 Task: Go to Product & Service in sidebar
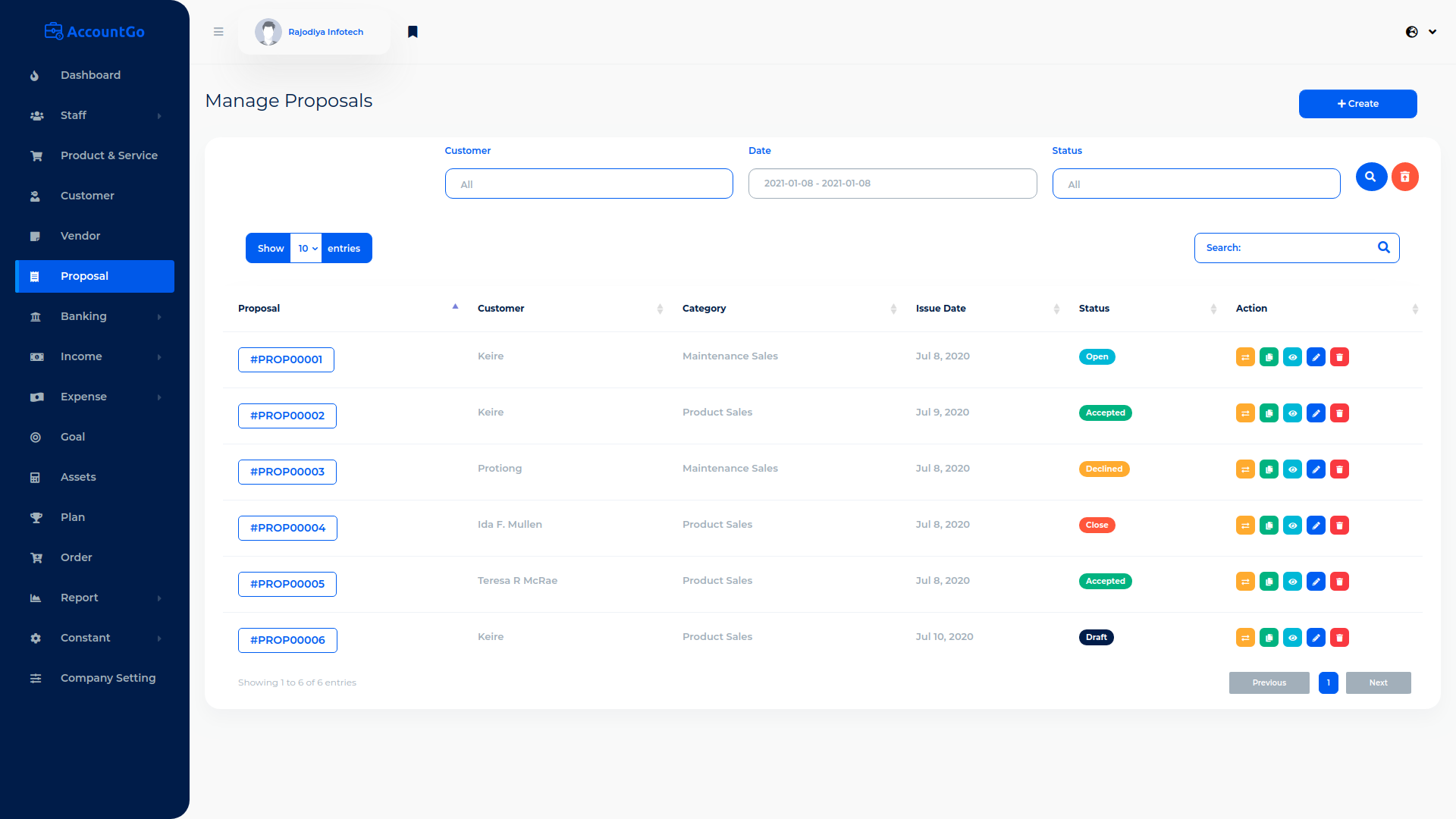109,155
